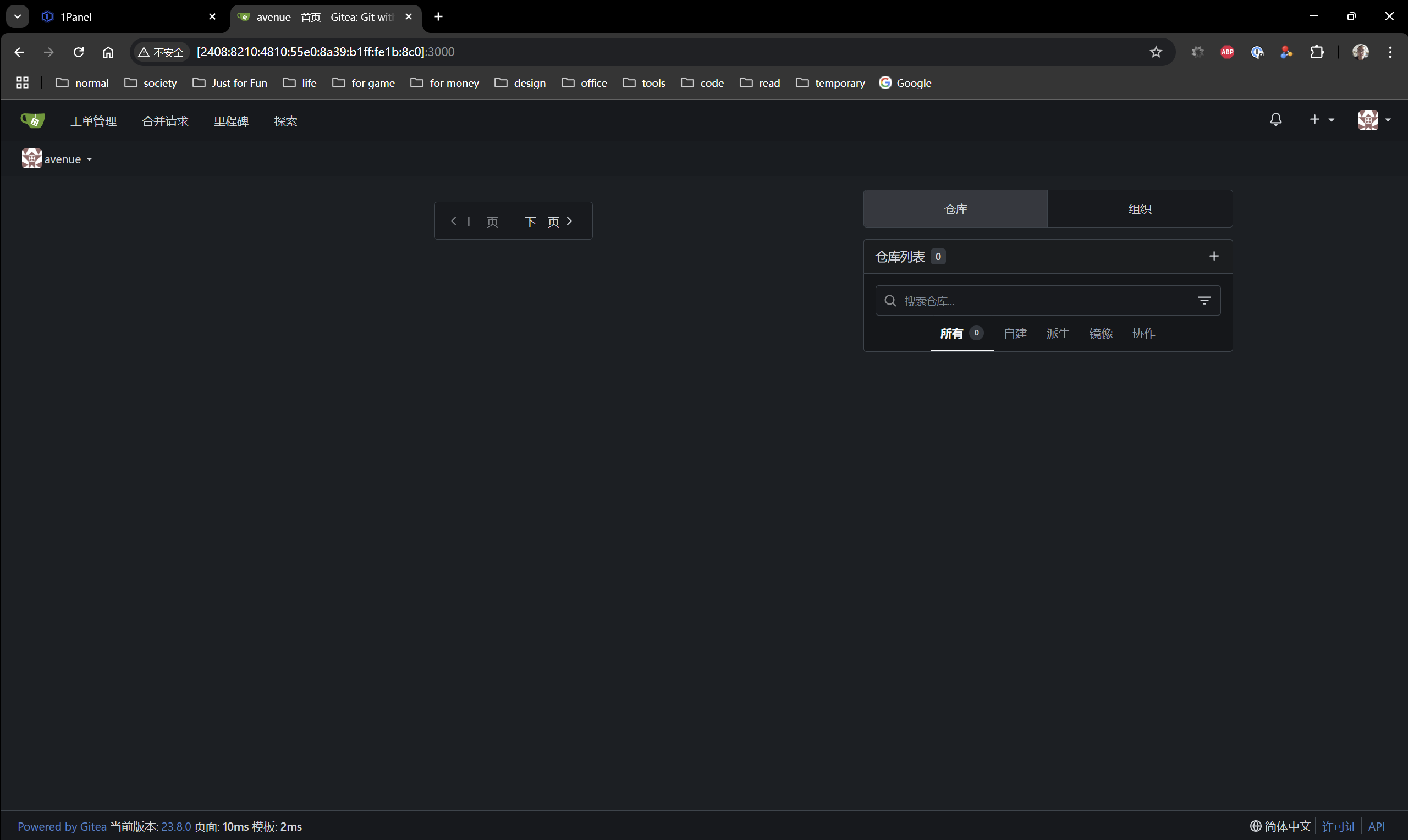Open 合并请求 in the top navigation
This screenshot has width=1408, height=840.
click(165, 121)
